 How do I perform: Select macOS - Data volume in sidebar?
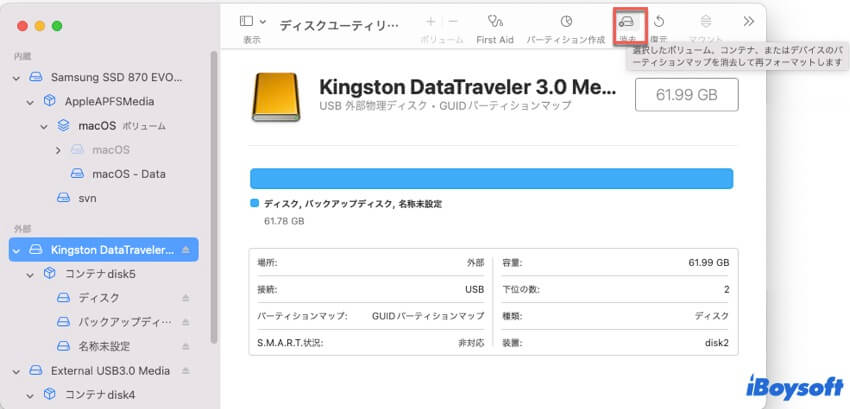point(128,174)
